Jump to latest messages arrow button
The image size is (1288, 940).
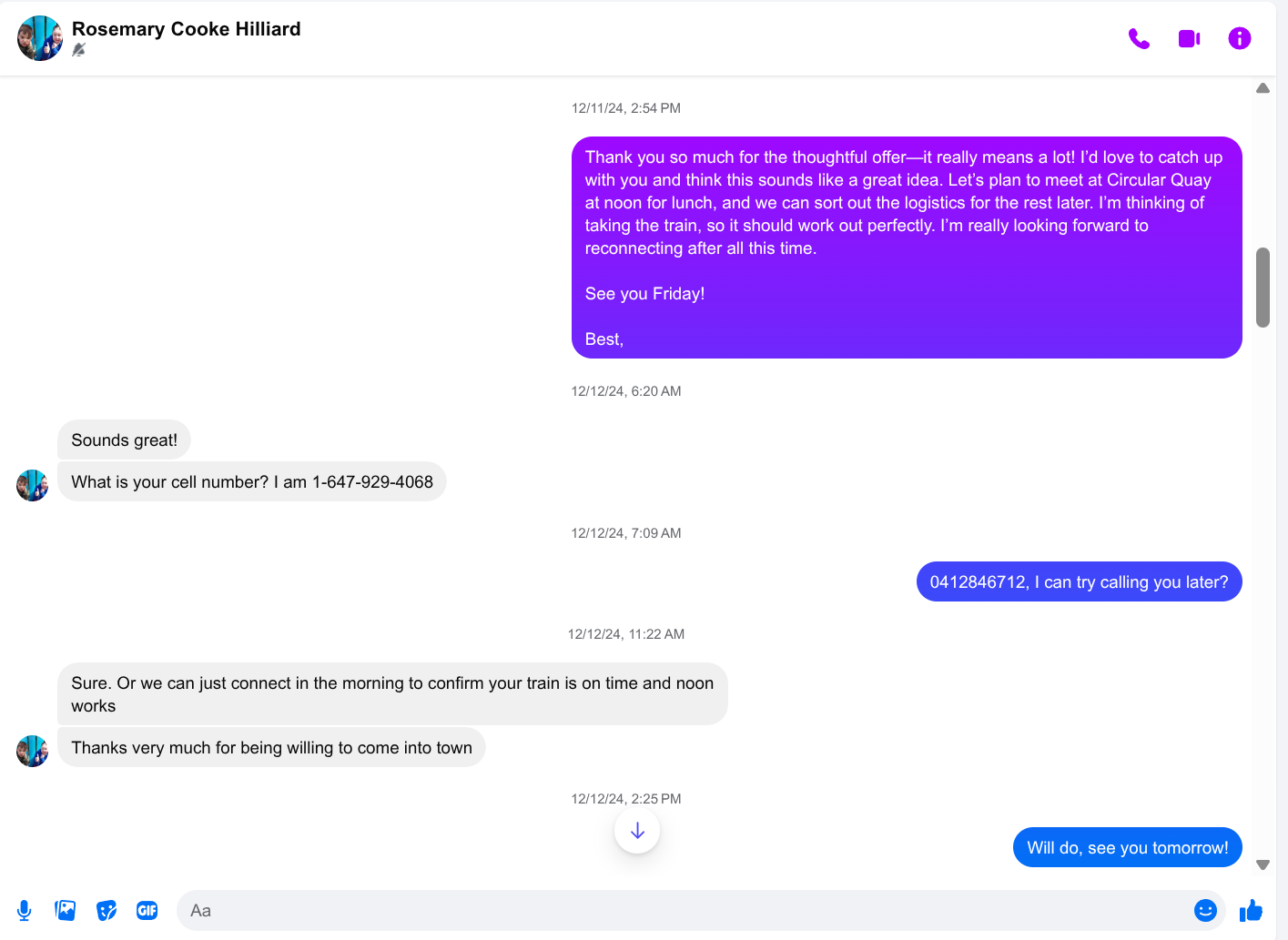637,831
